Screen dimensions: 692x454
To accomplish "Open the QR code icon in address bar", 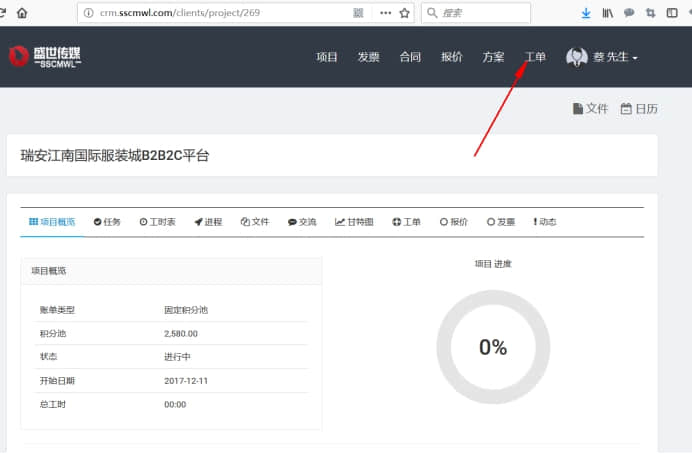I will click(x=358, y=13).
